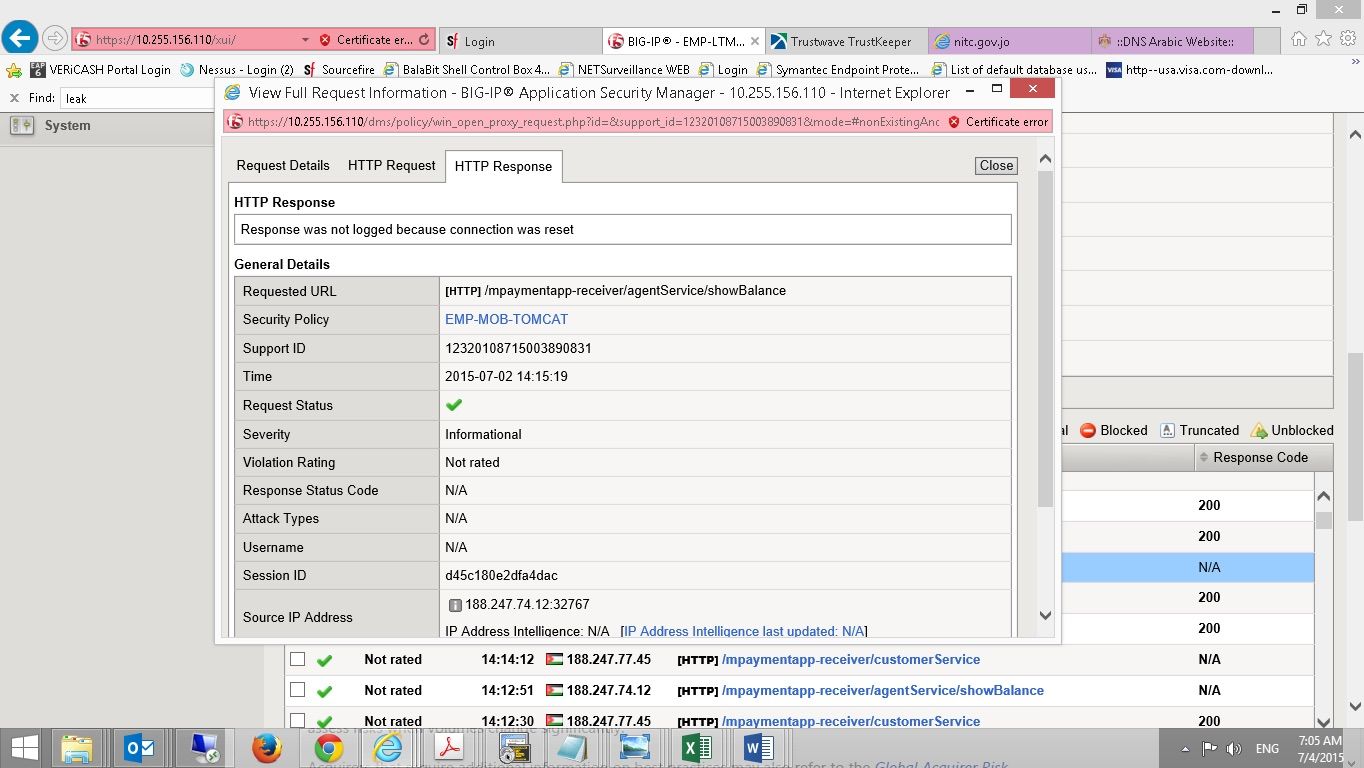Select checkbox in the 14:12:30 request row
This screenshot has height=768, width=1364.
point(297,720)
